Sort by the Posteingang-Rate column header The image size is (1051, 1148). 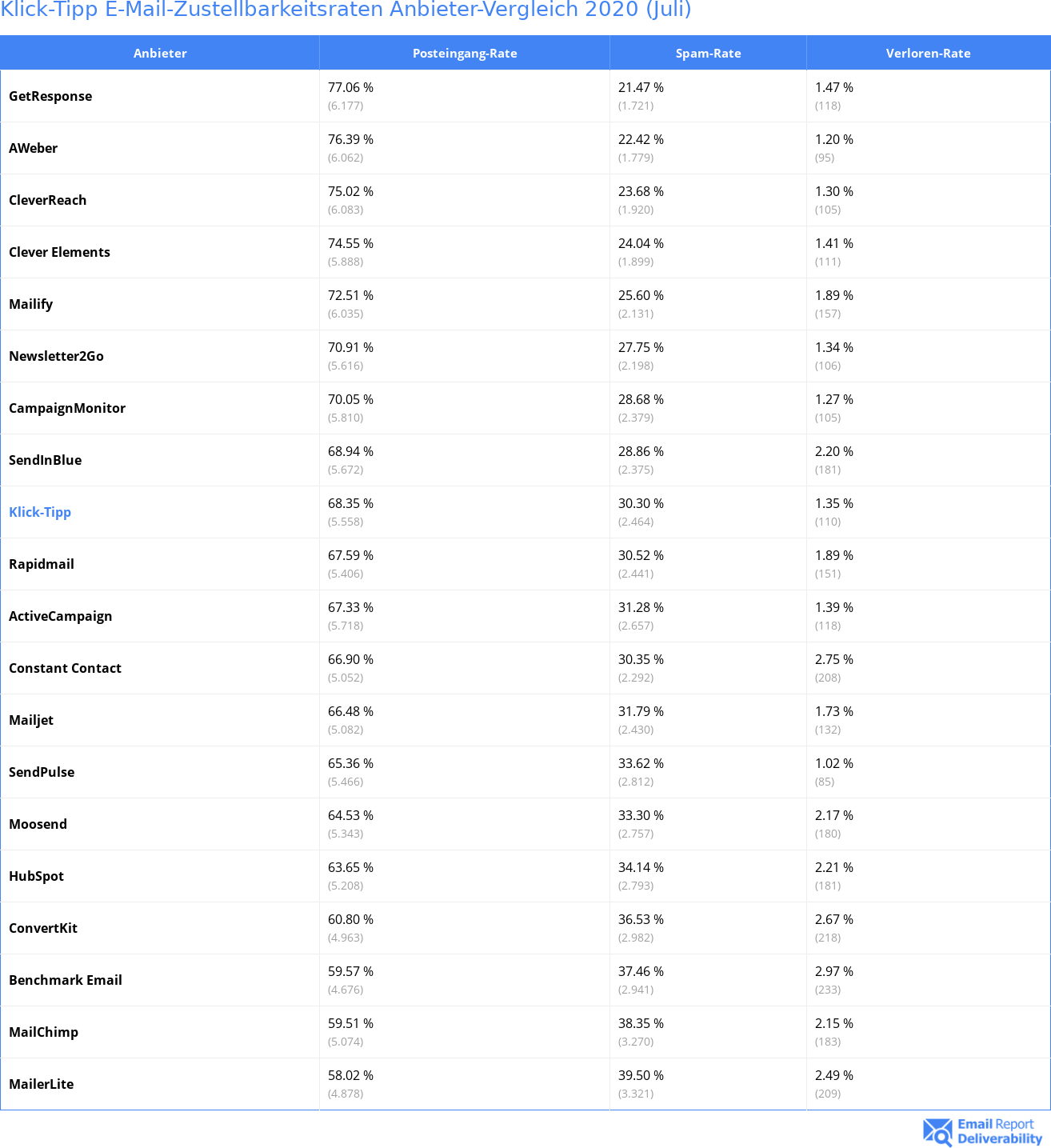click(465, 54)
